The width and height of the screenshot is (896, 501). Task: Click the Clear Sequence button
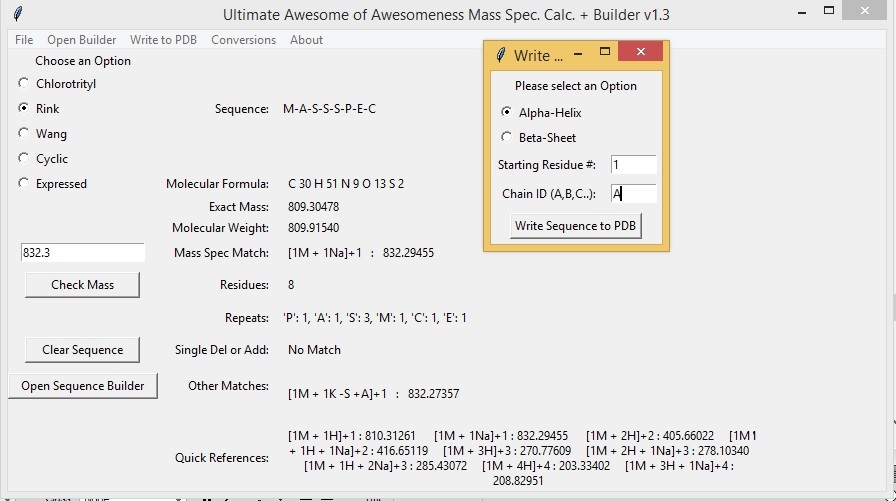pyautogui.click(x=82, y=350)
